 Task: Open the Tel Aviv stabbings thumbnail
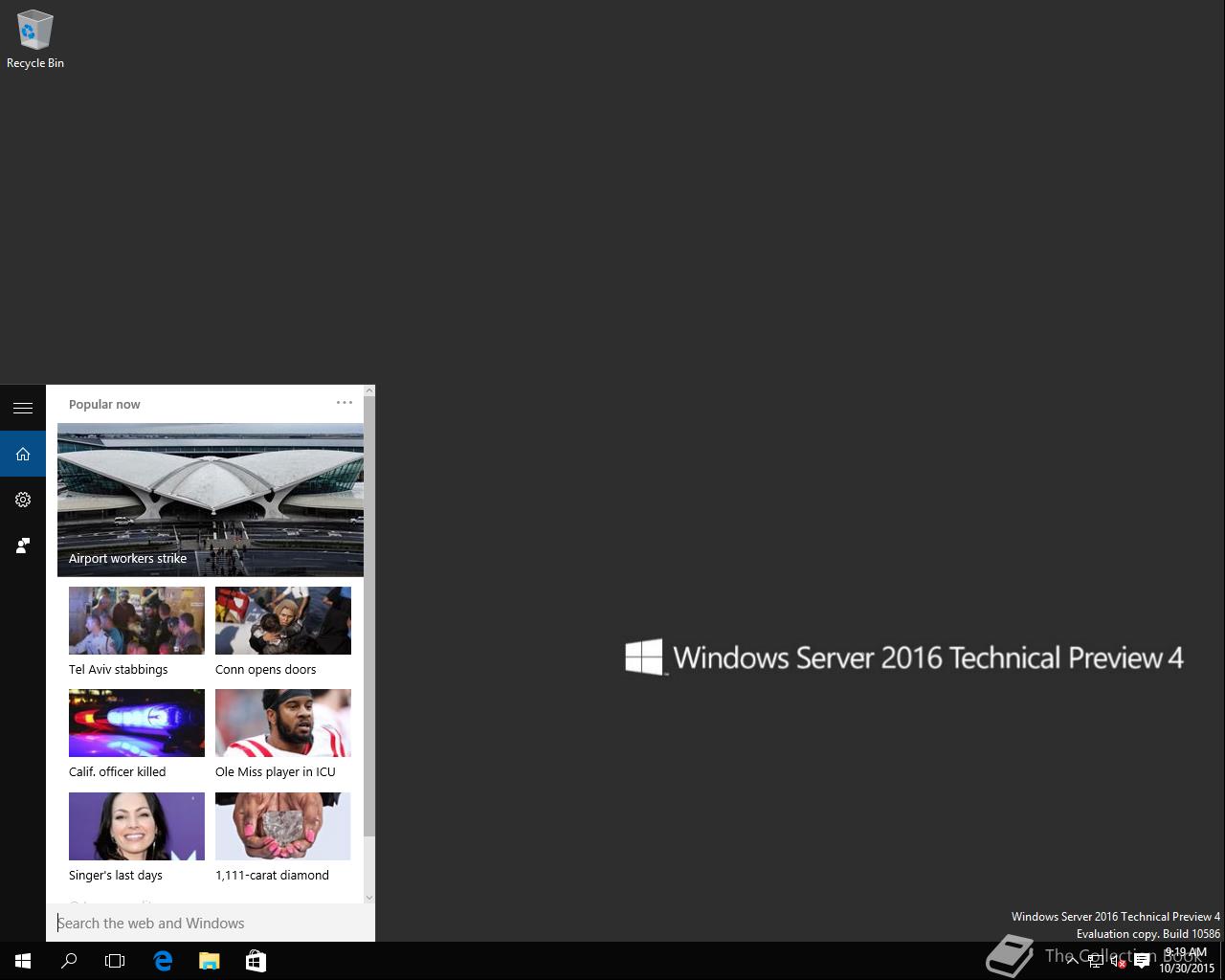[x=137, y=620]
